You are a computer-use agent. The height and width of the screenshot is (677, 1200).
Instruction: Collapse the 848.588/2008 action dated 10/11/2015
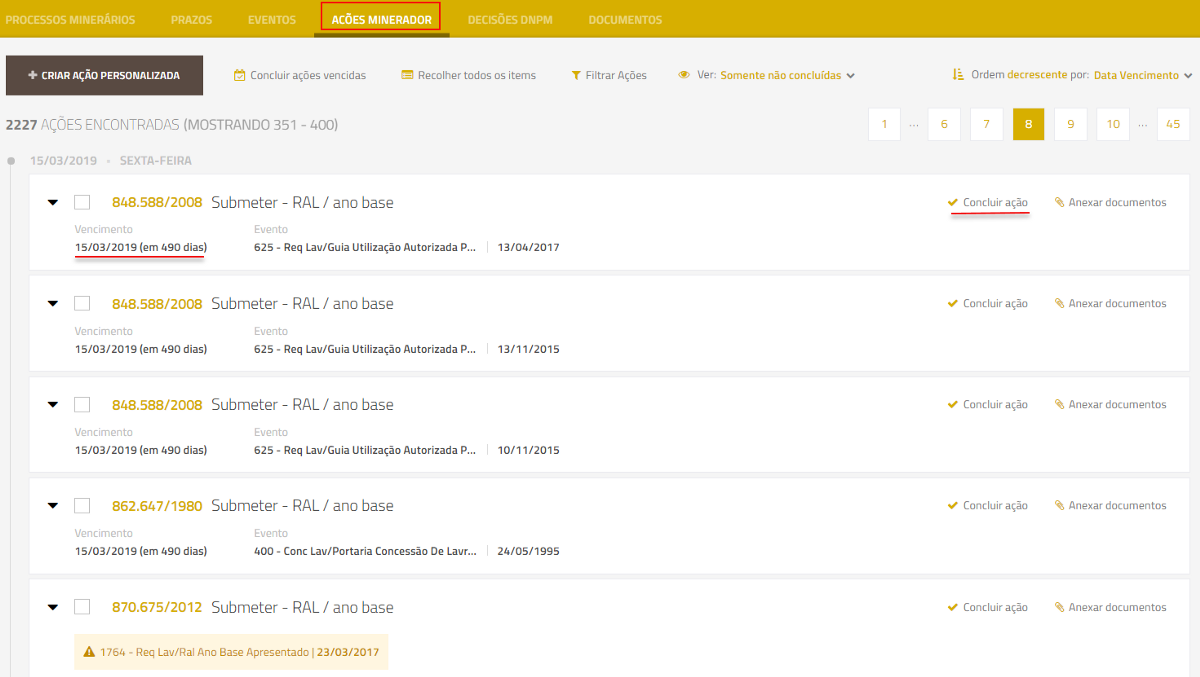pos(53,404)
